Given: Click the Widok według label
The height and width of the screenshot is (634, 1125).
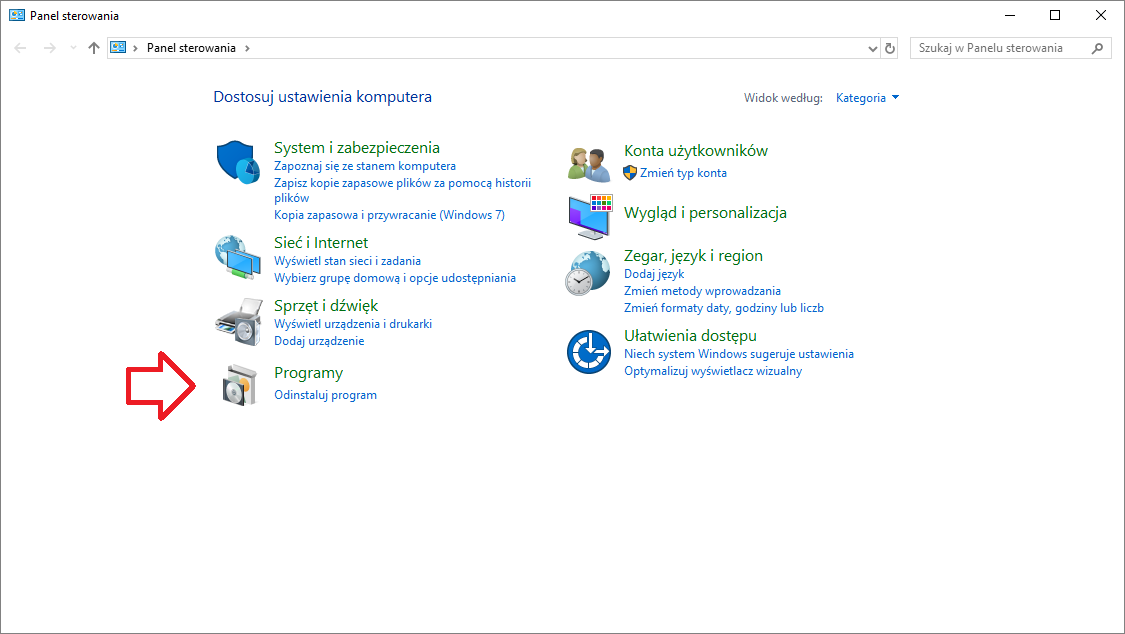Looking at the screenshot, I should [x=783, y=98].
